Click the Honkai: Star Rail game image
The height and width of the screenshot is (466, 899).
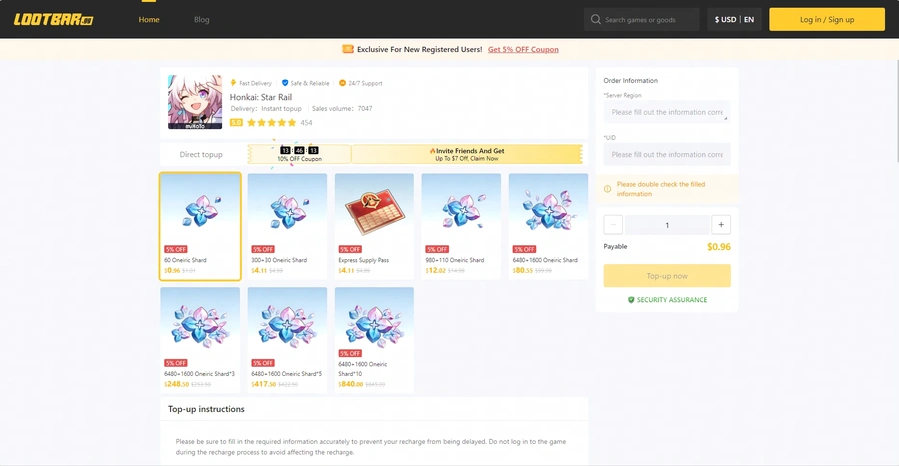pyautogui.click(x=195, y=102)
